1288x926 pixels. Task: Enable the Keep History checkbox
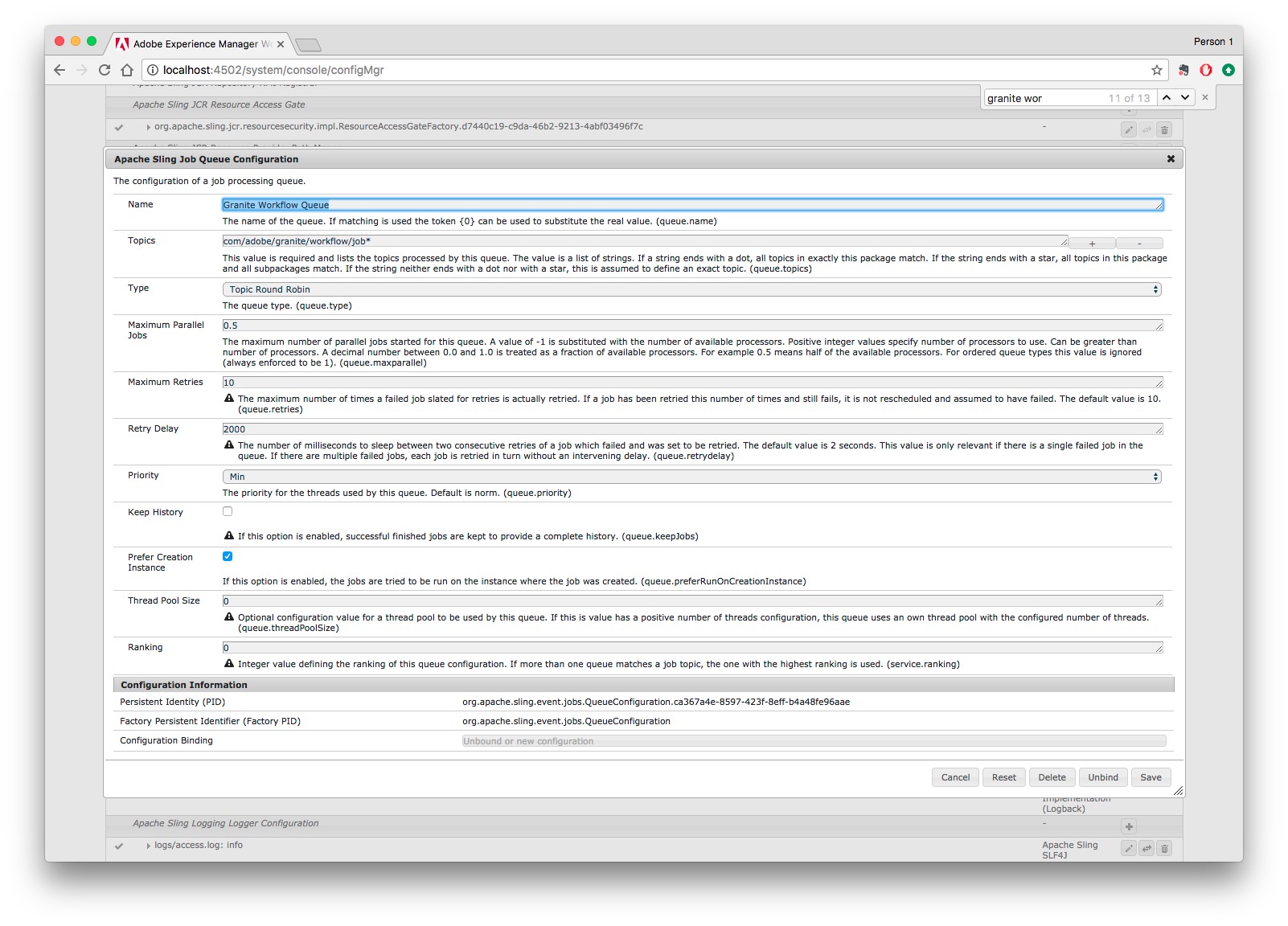pyautogui.click(x=228, y=511)
